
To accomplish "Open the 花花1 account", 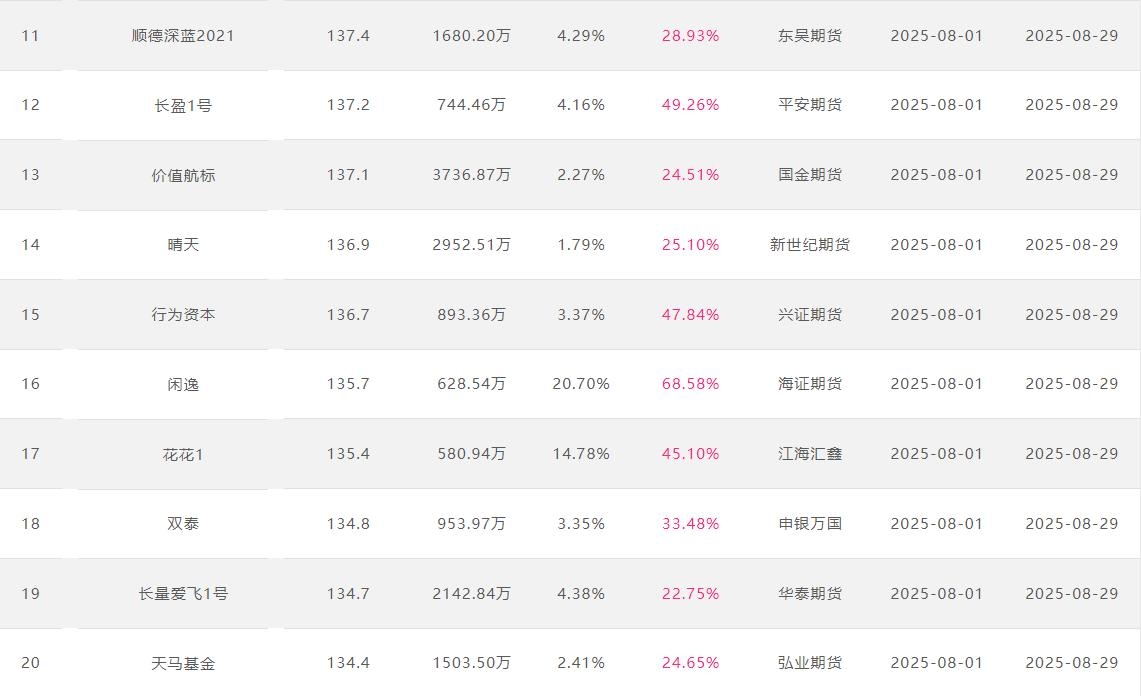I will coord(183,454).
